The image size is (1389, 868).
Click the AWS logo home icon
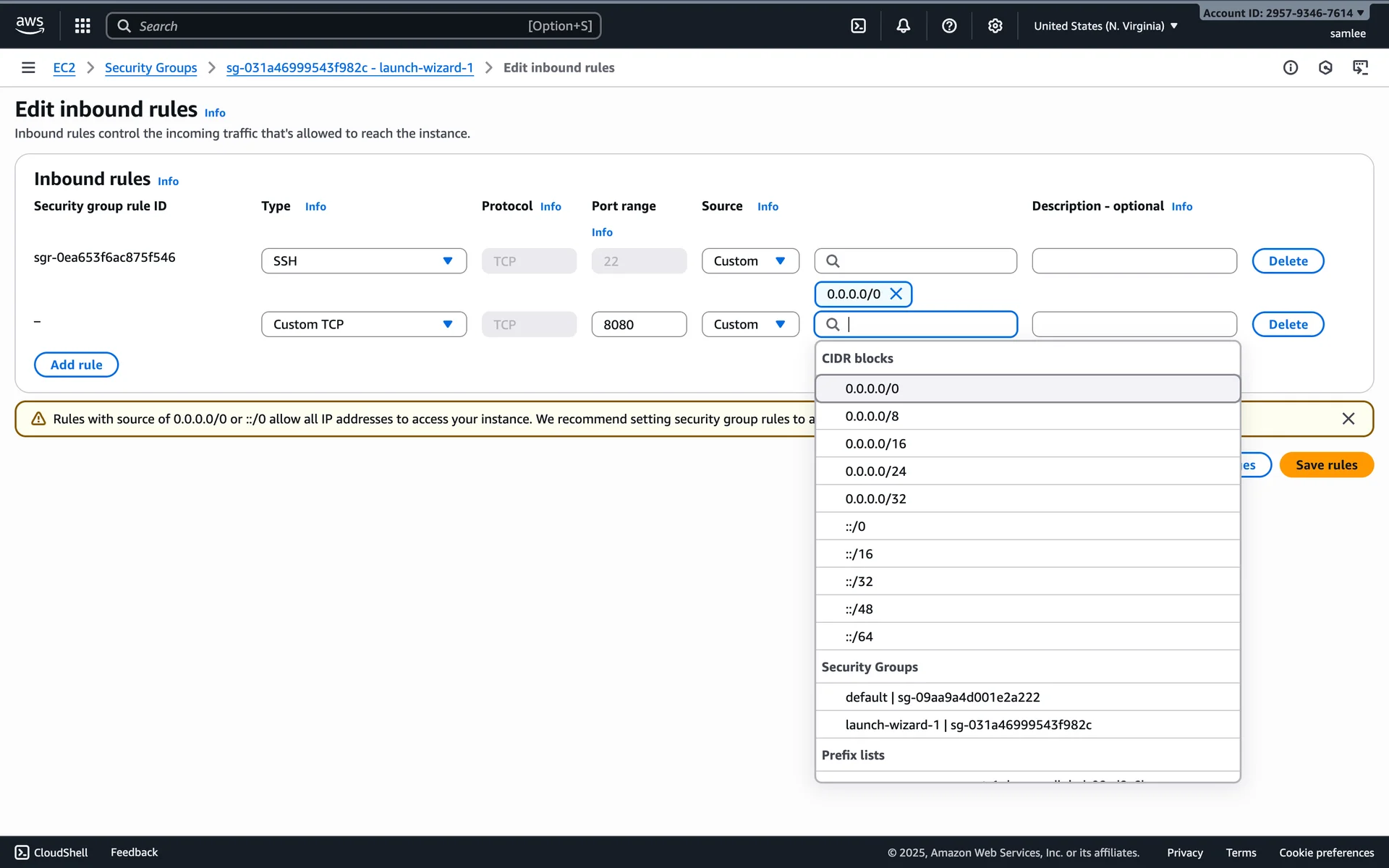point(30,25)
